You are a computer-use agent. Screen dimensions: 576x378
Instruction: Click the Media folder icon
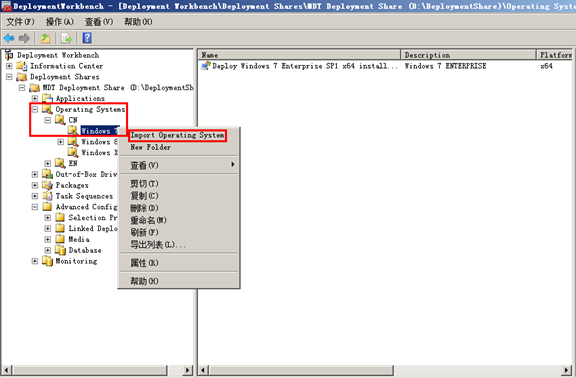(x=60, y=239)
